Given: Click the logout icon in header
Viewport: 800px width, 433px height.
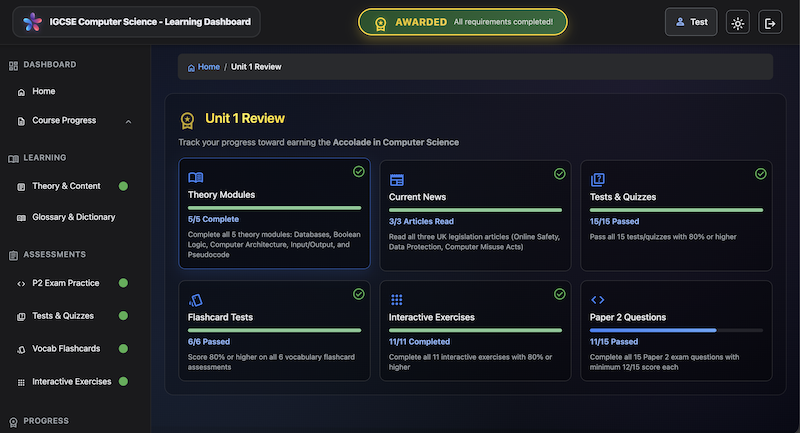Looking at the screenshot, I should point(770,22).
